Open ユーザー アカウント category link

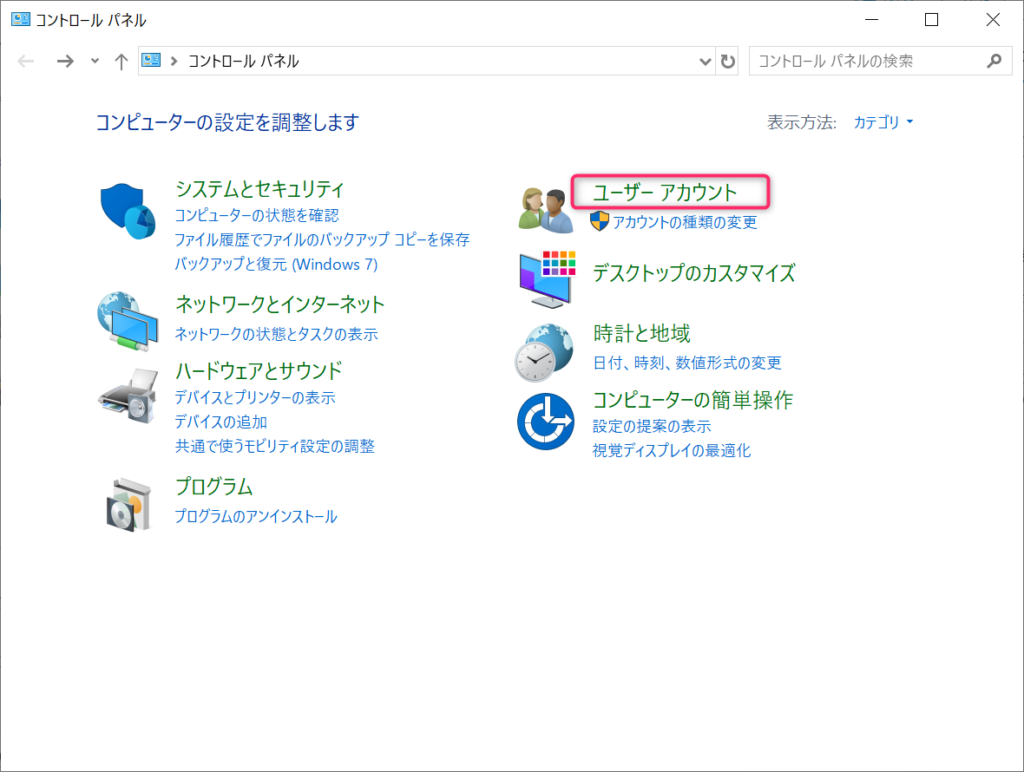[x=665, y=191]
